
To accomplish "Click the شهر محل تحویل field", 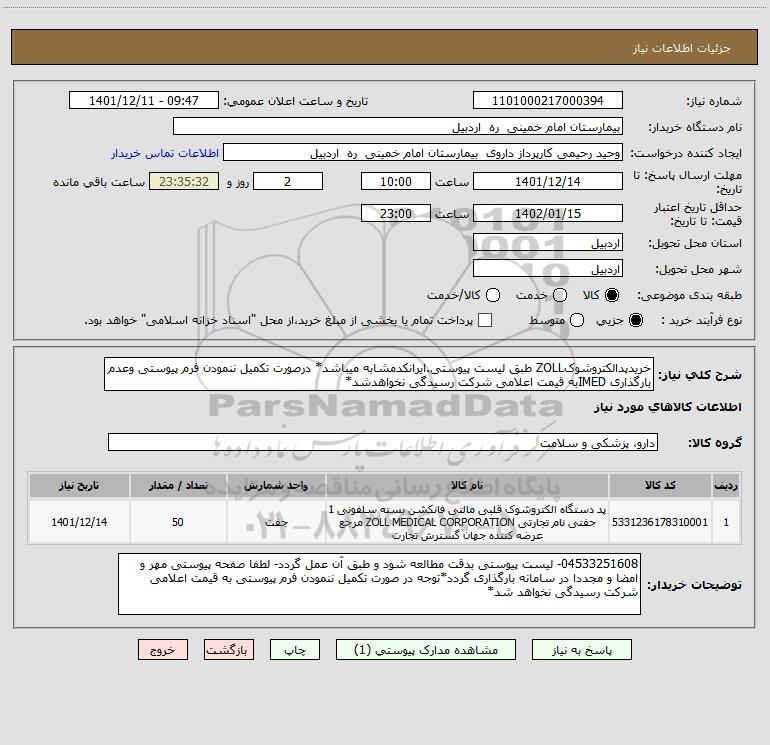I will click(x=548, y=268).
